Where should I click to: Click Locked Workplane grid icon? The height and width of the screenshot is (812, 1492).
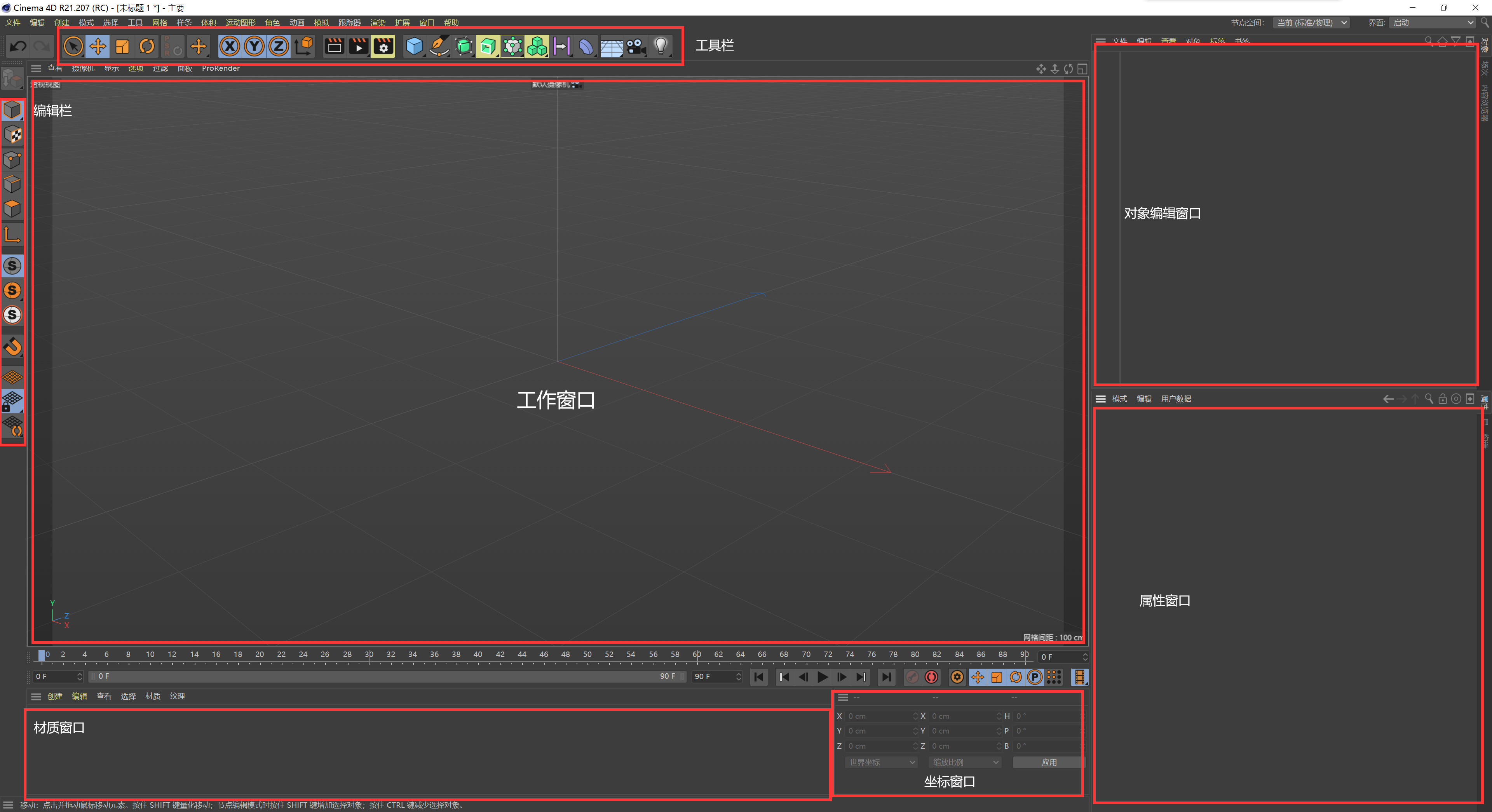12,401
